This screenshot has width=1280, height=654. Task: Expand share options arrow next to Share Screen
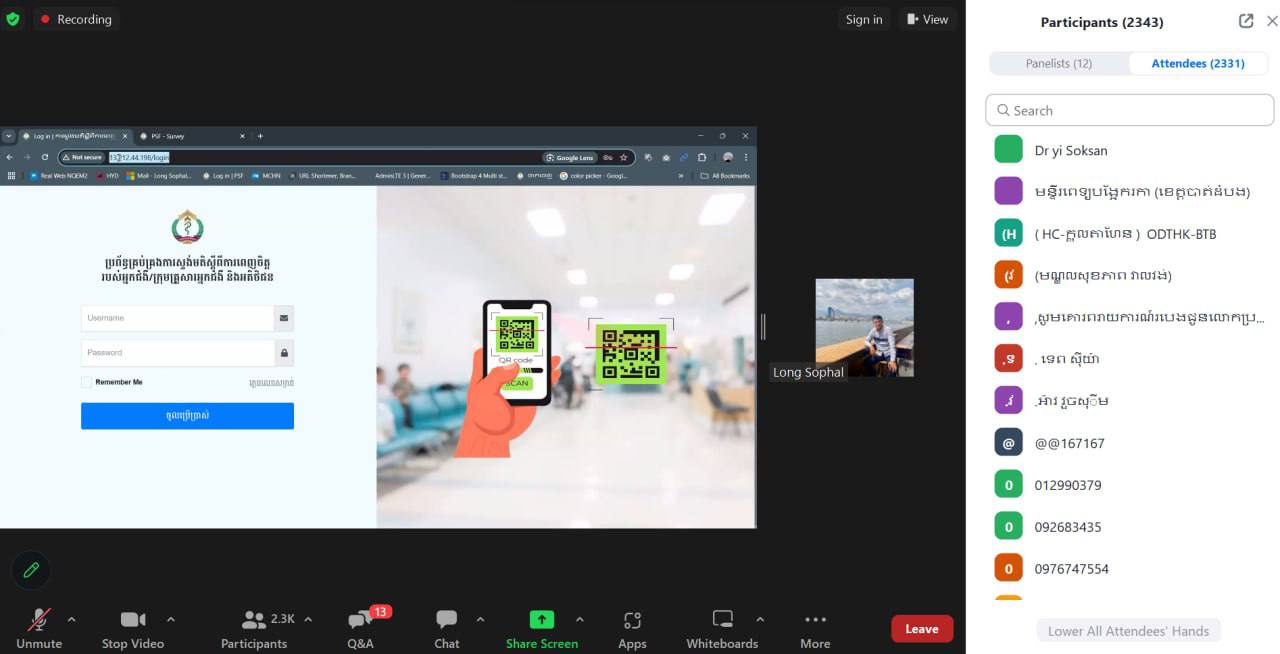click(x=579, y=619)
